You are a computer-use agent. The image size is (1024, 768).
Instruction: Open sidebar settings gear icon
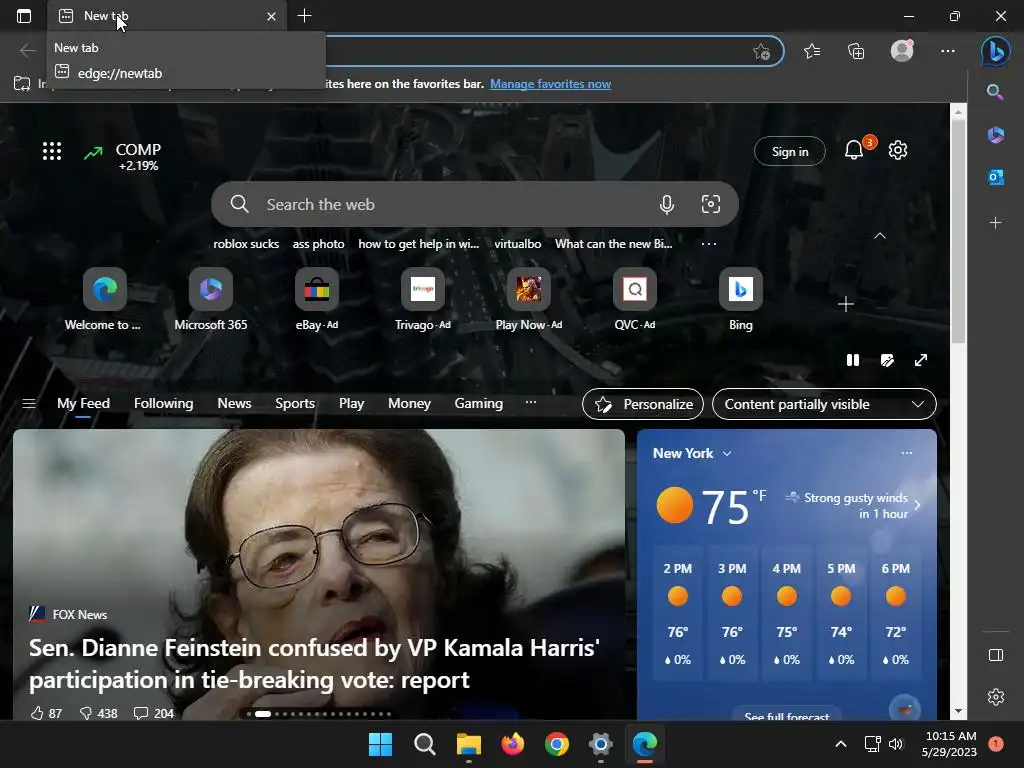point(996,697)
